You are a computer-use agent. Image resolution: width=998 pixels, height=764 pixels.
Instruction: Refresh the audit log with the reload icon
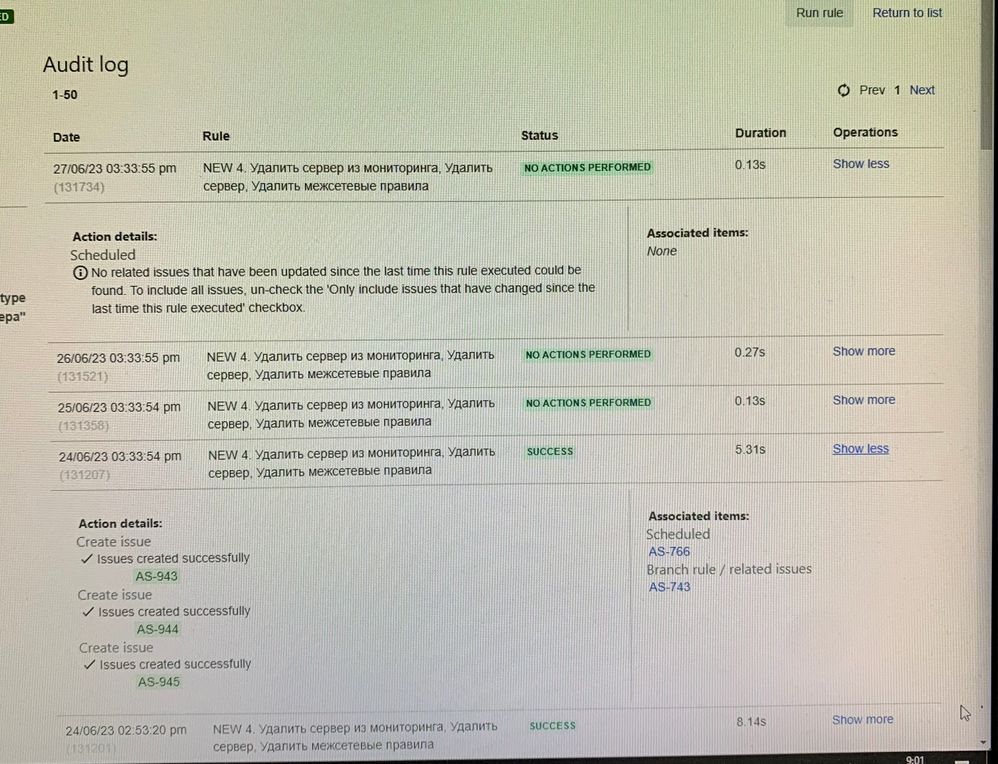[843, 90]
